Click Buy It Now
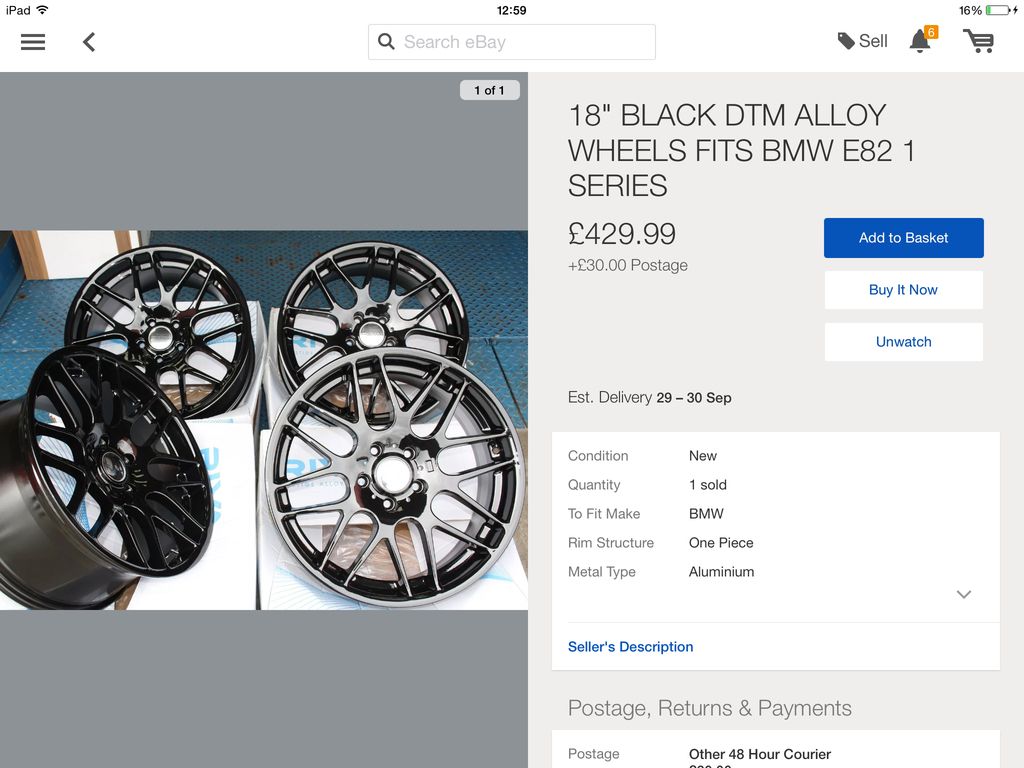The height and width of the screenshot is (768, 1024). [903, 290]
